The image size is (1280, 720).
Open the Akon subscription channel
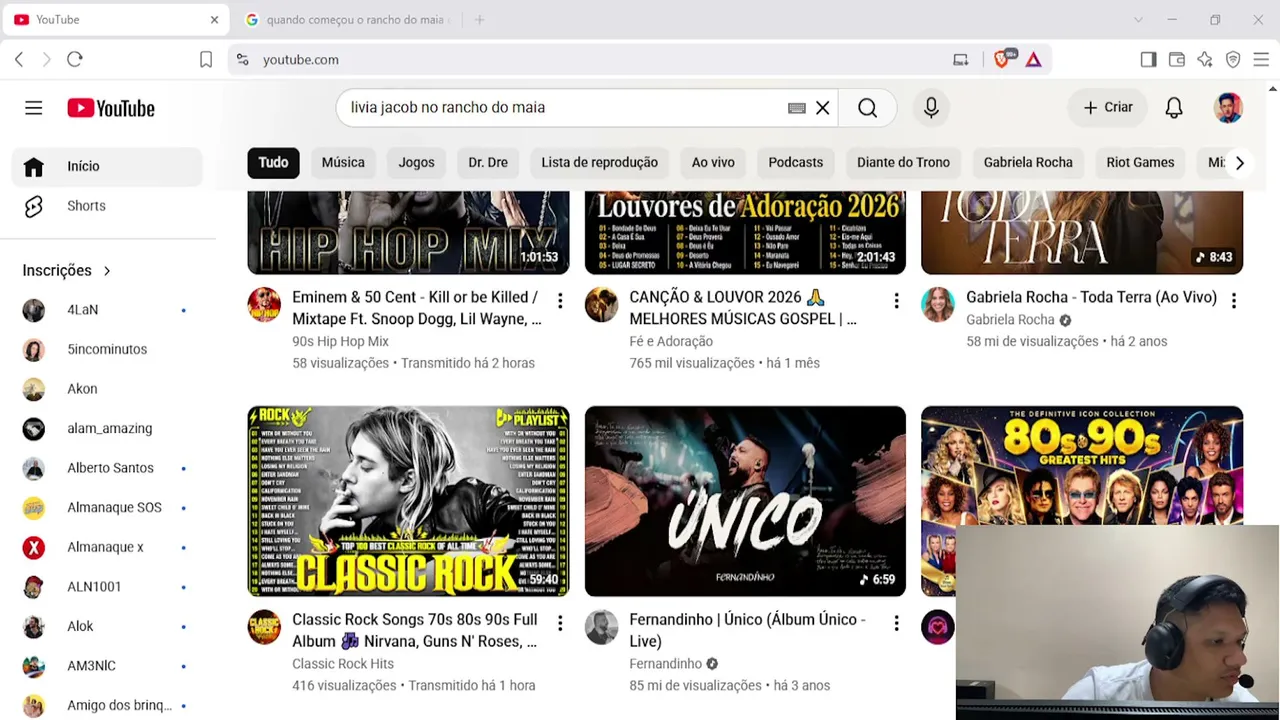click(x=107, y=389)
